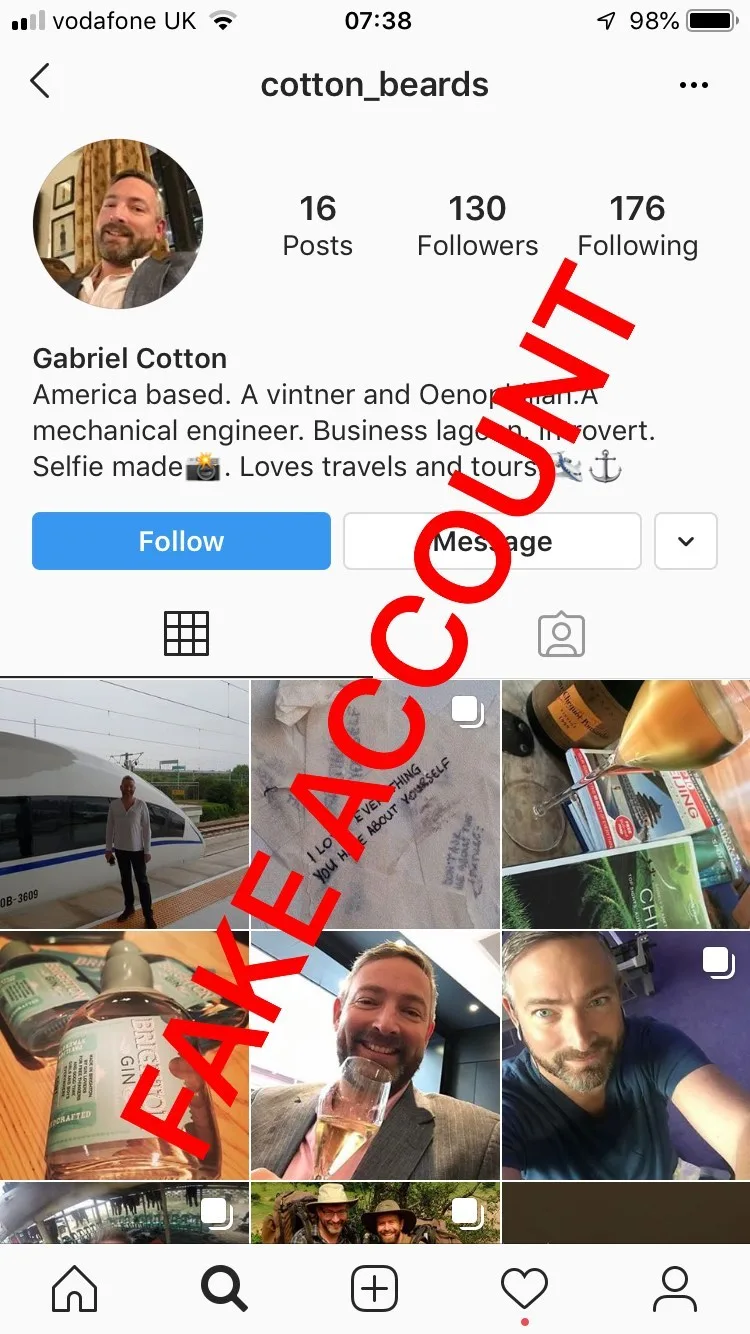Follow the cotton_beards account

pos(181,541)
